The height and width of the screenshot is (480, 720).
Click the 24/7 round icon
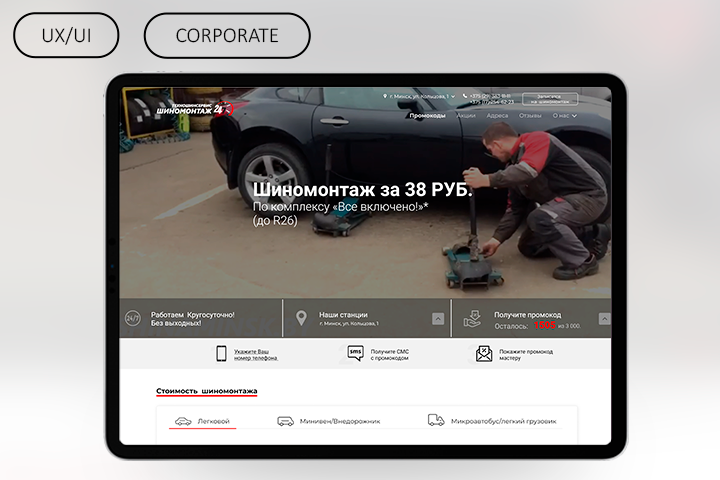133,318
